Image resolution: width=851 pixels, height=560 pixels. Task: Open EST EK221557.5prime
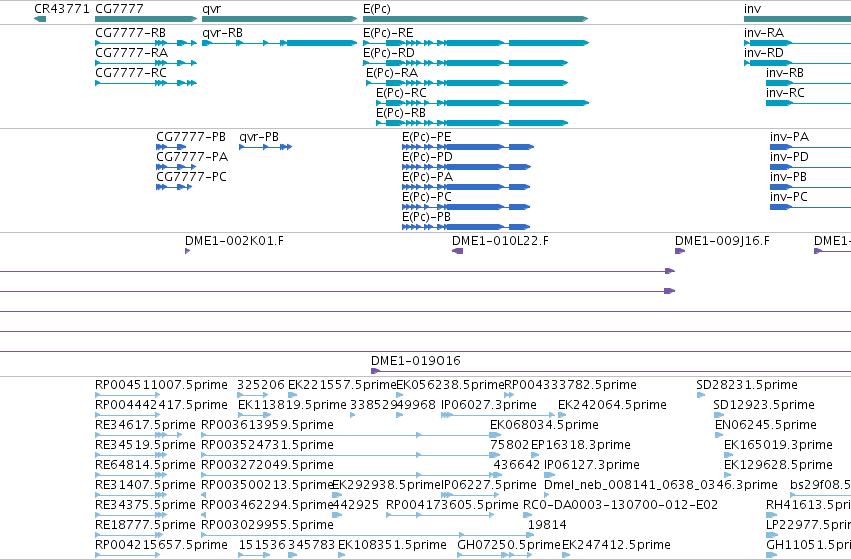[342, 386]
